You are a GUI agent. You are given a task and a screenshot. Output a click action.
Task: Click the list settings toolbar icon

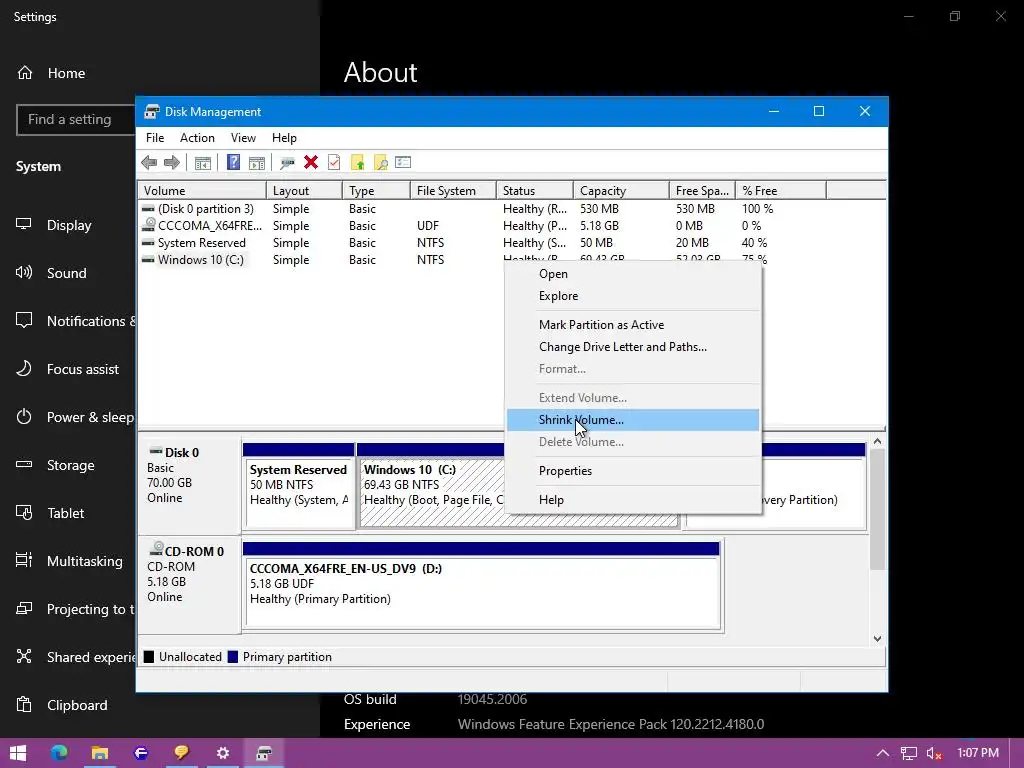coord(403,162)
